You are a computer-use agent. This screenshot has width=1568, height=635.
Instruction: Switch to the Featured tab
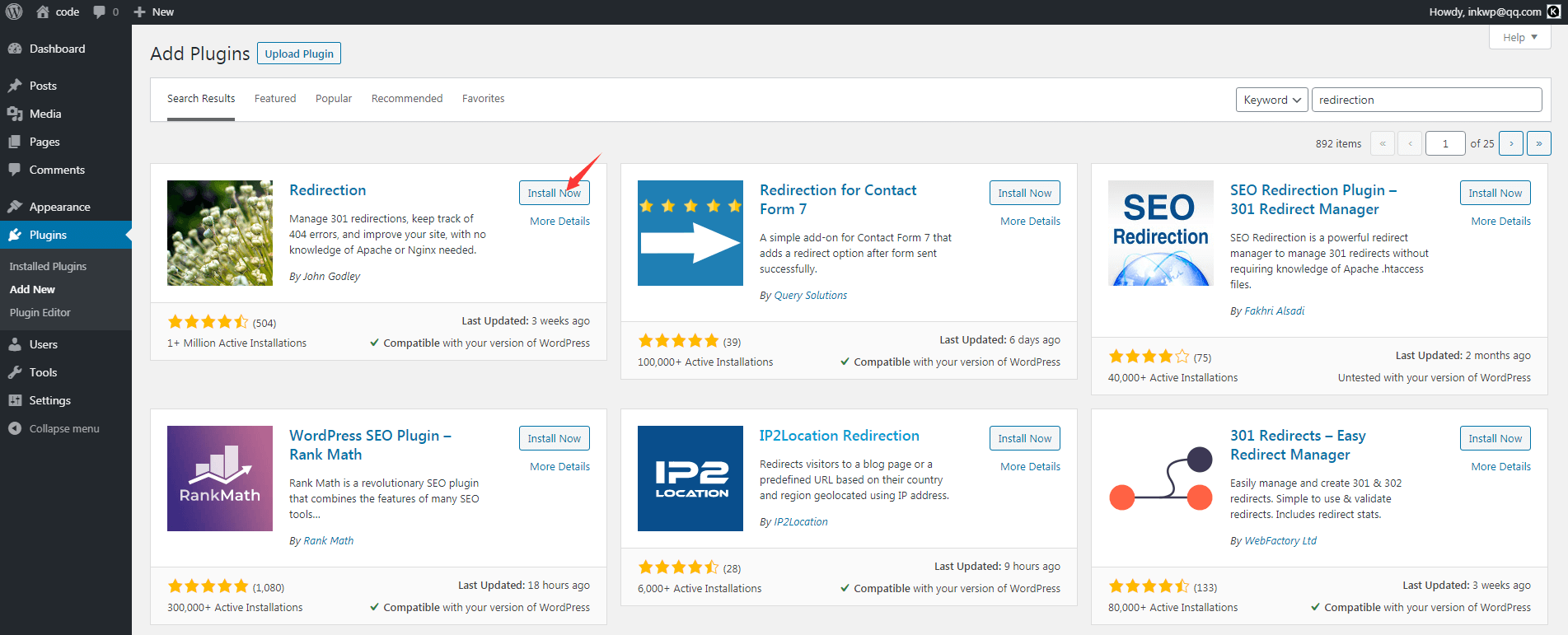(x=275, y=99)
